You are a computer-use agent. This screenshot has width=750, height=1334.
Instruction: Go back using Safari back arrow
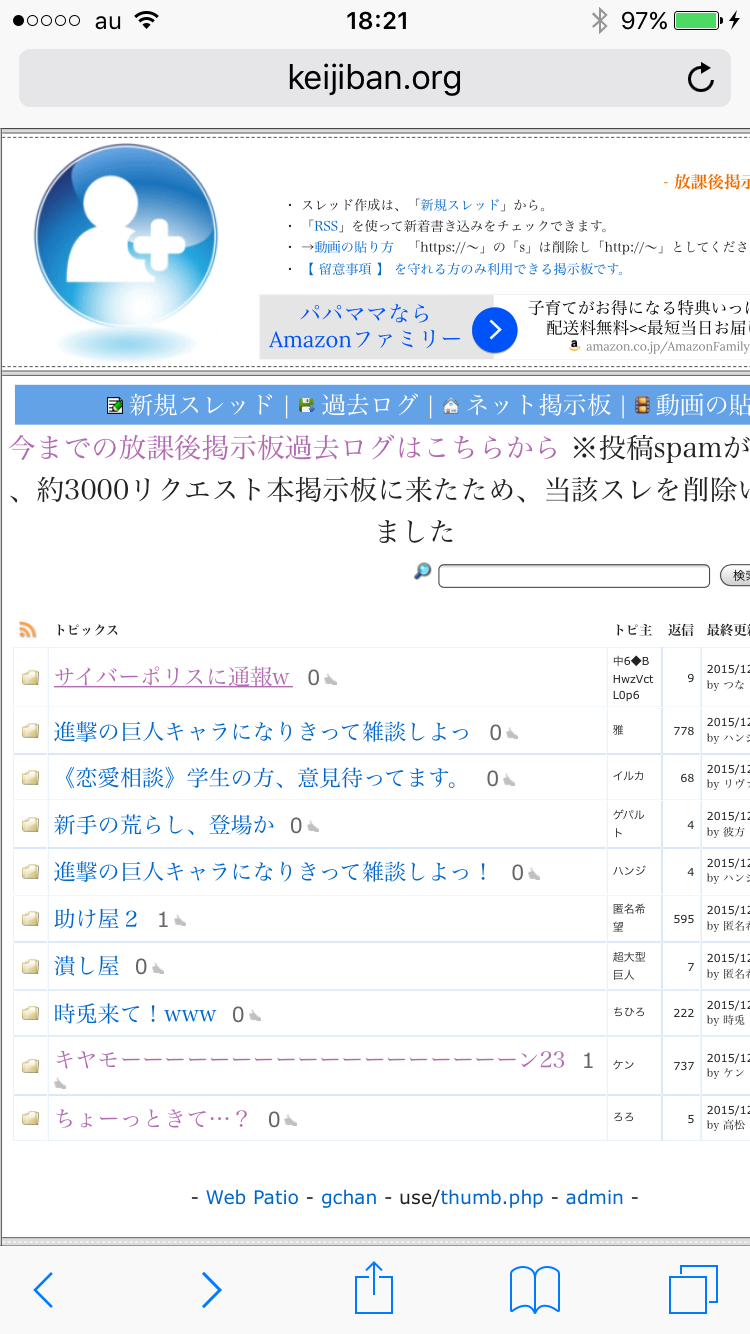point(43,1290)
